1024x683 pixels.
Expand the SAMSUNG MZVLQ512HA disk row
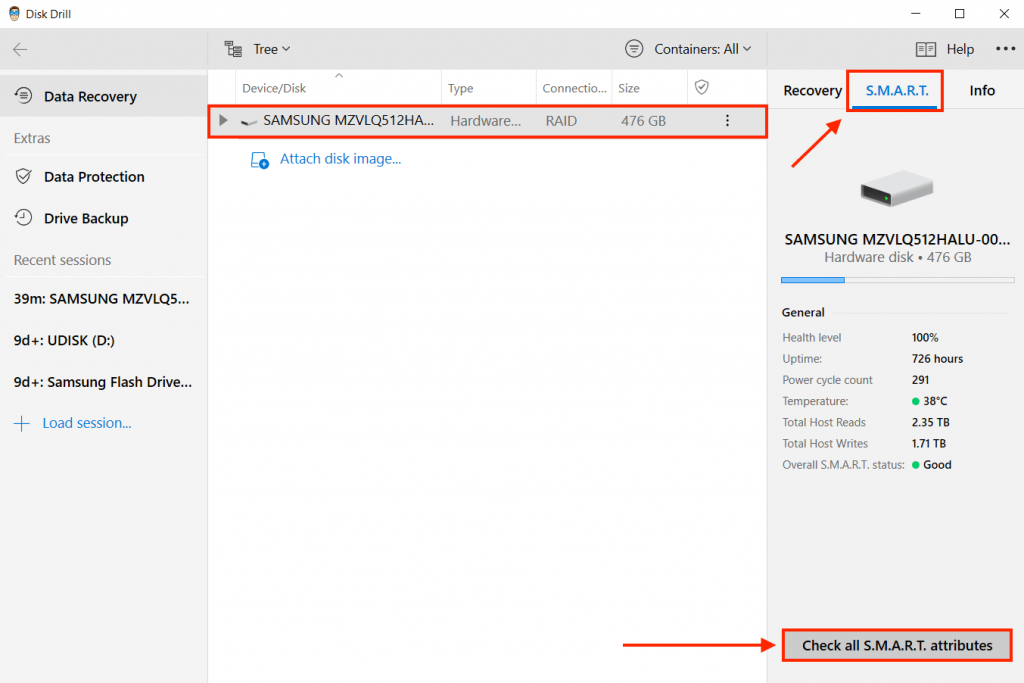tap(224, 120)
